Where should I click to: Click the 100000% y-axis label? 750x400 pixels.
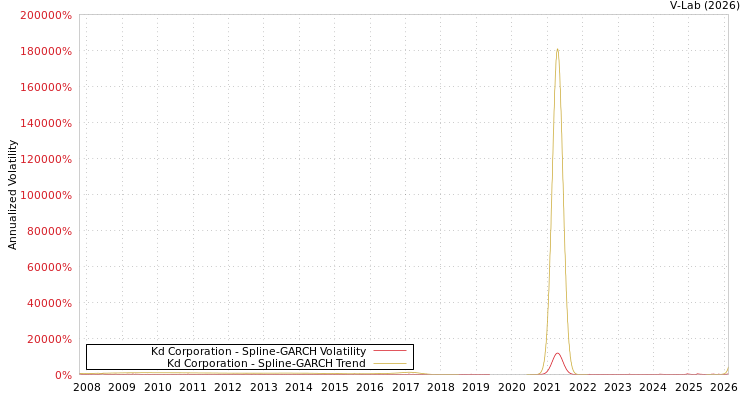(x=46, y=195)
